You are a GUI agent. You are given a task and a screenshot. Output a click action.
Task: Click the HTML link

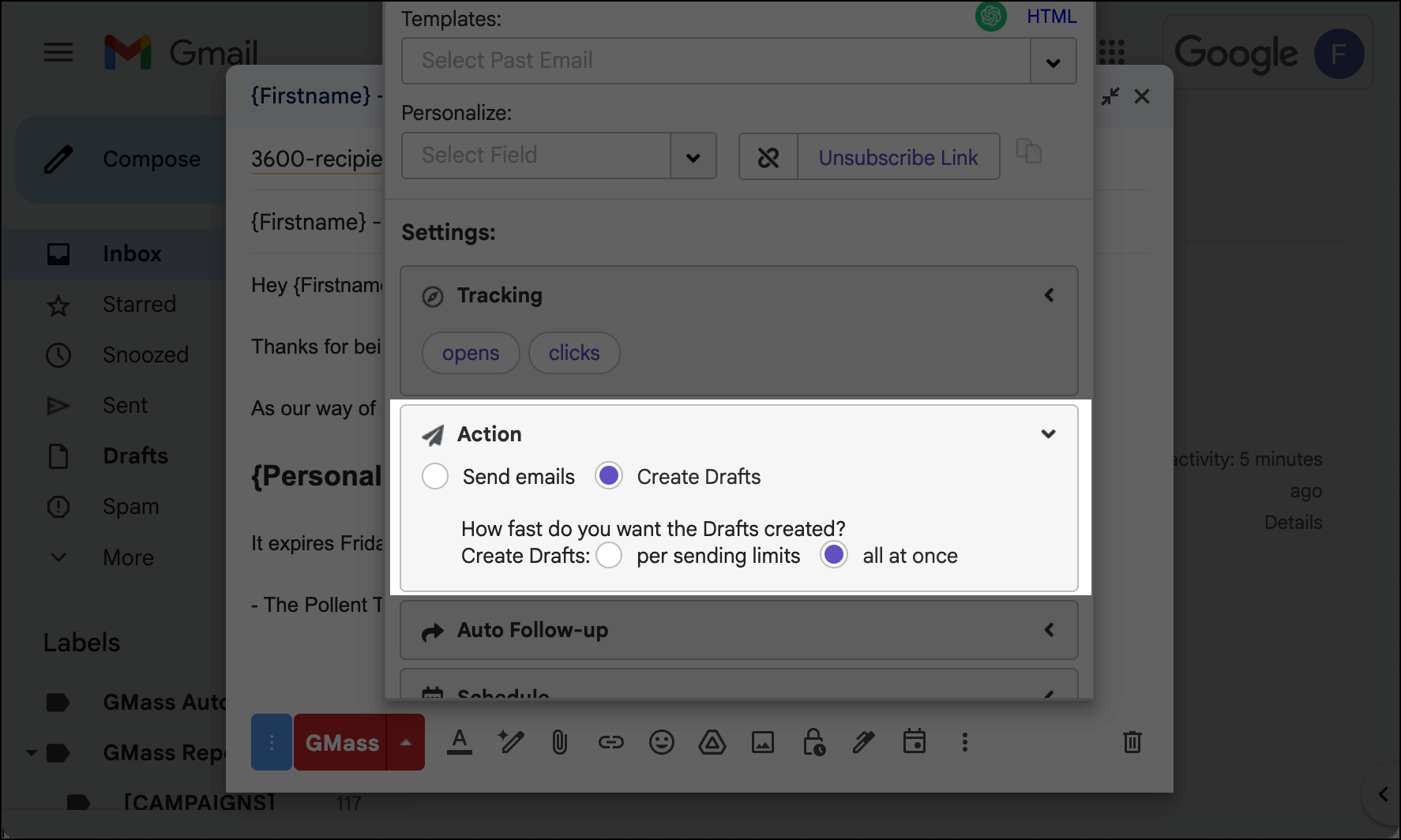point(1051,17)
